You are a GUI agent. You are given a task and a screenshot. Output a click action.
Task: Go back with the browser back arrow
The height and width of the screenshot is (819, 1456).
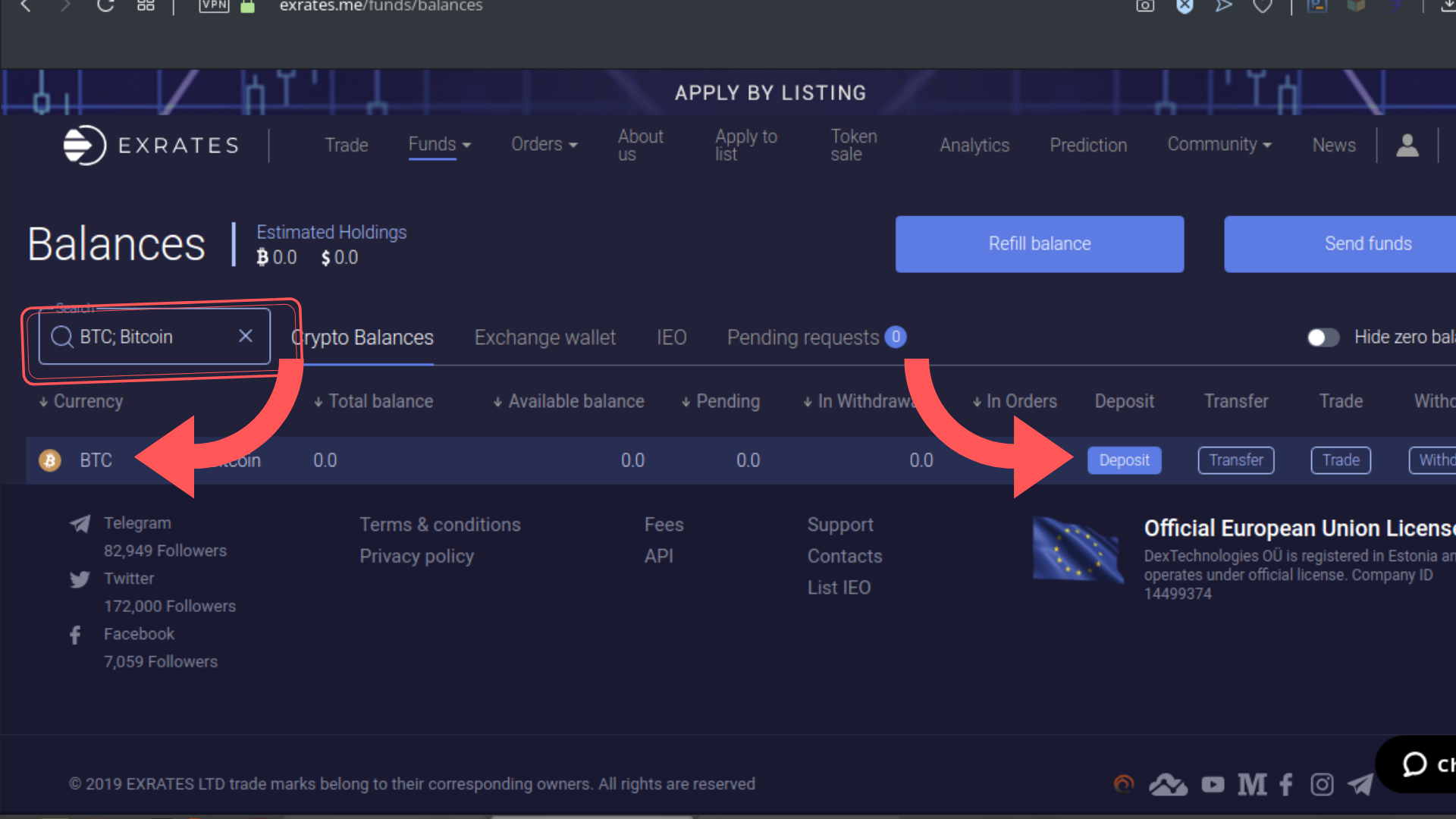[25, 5]
